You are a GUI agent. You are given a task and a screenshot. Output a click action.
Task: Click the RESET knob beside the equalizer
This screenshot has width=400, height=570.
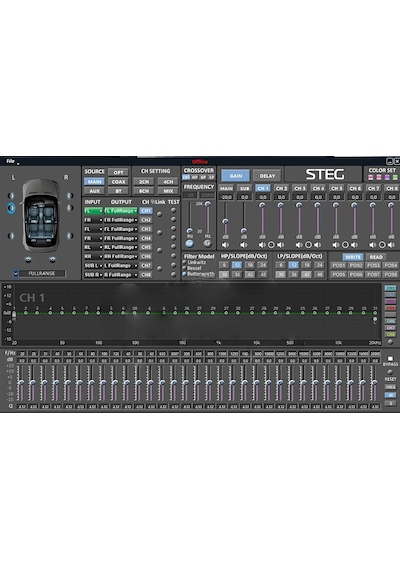(390, 372)
